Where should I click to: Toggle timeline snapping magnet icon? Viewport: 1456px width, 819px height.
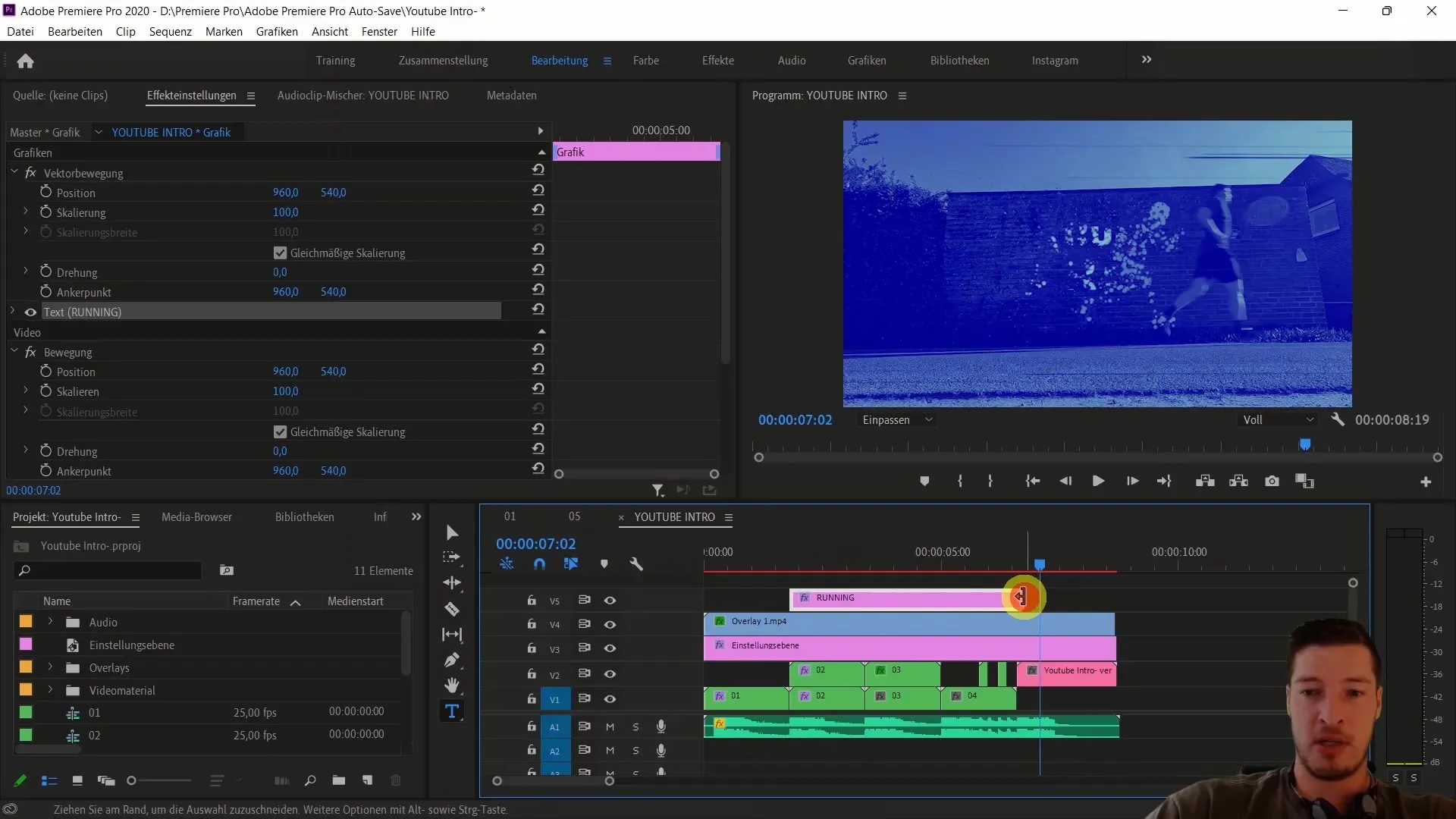click(x=539, y=564)
